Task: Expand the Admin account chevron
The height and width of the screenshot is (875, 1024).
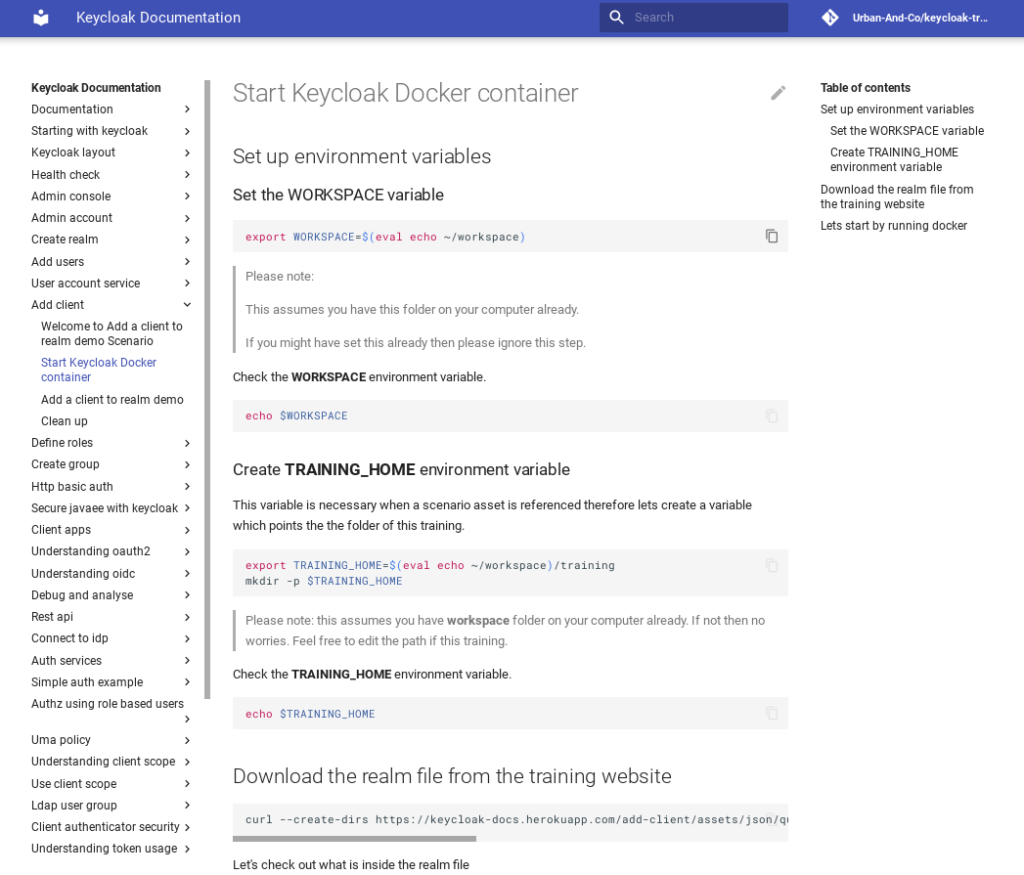Action: point(187,218)
